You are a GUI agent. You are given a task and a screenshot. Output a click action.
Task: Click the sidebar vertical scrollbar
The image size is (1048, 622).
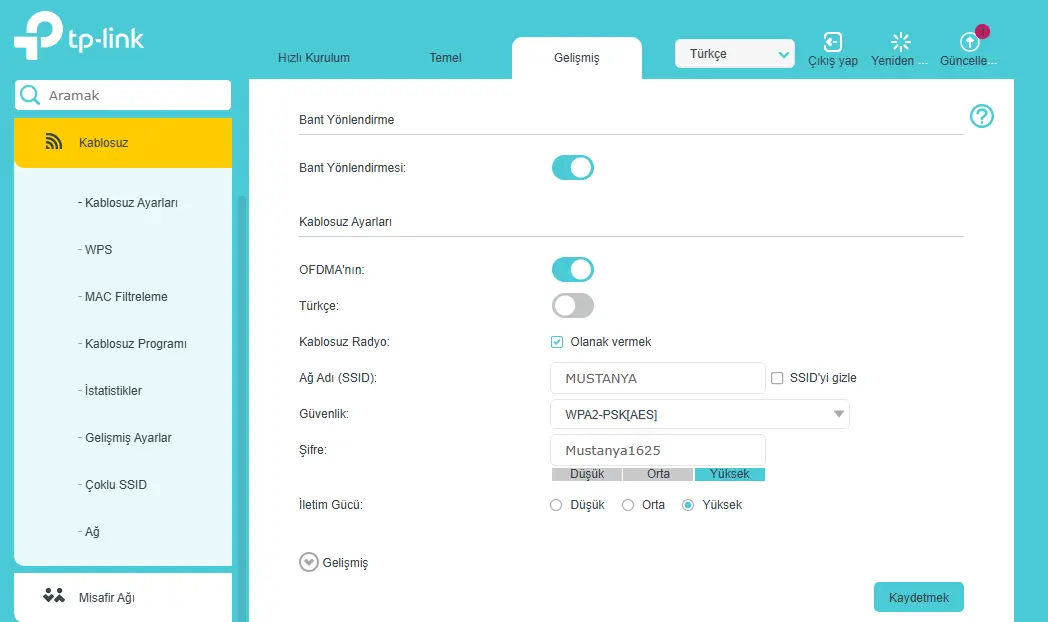pyautogui.click(x=243, y=408)
